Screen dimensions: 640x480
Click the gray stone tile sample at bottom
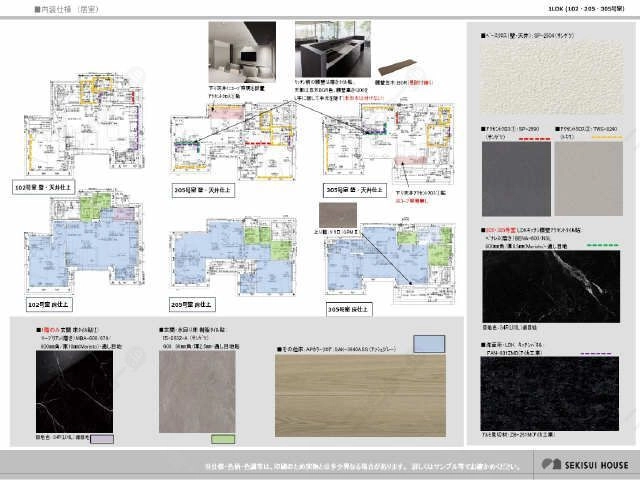coord(197,392)
